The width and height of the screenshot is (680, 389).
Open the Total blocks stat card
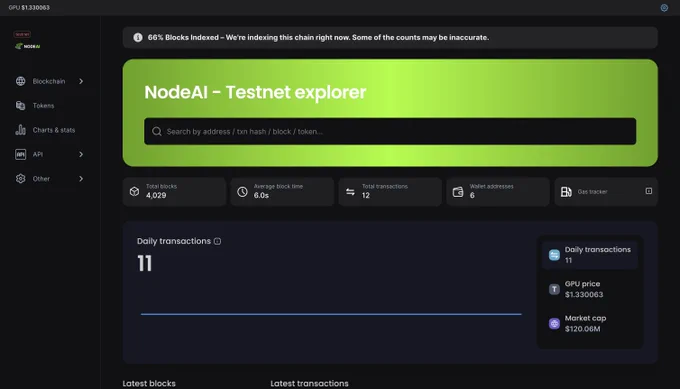174,191
